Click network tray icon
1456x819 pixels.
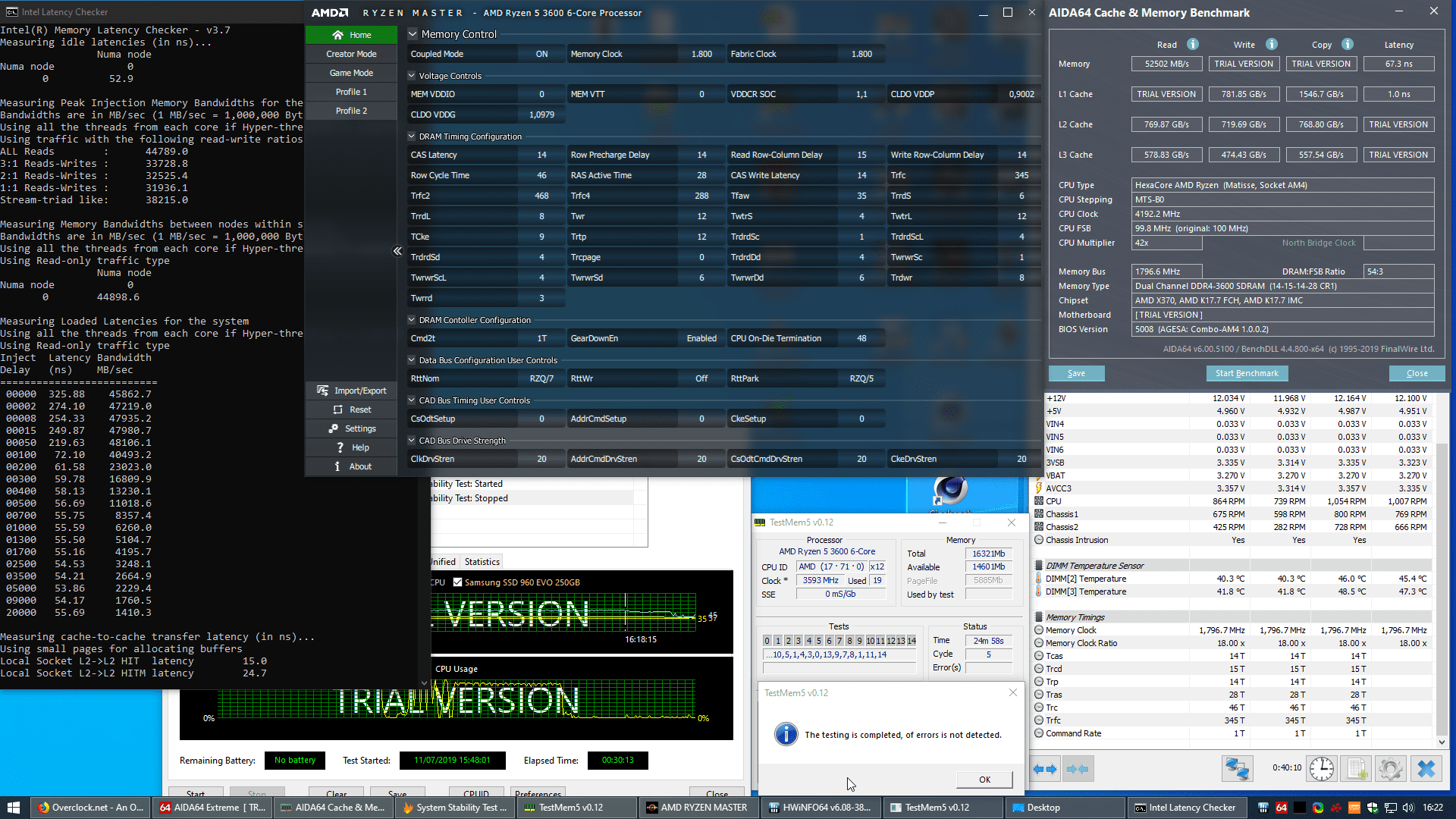point(1391,808)
